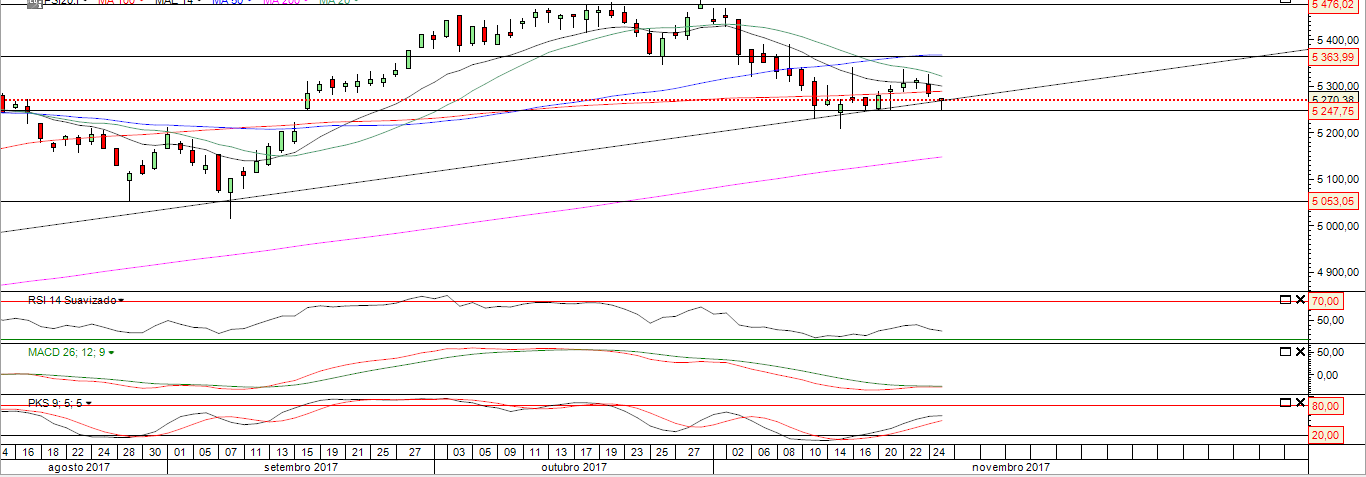Image resolution: width=1366 pixels, height=477 pixels.
Task: Open the PKS 9; 5; 5 dropdown
Action: pos(88,403)
